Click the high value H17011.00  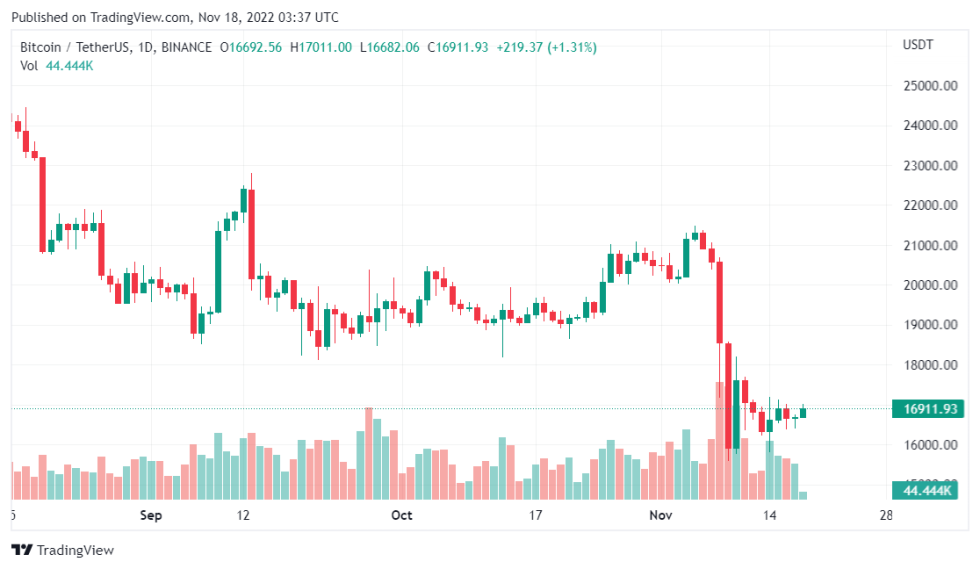tap(321, 47)
